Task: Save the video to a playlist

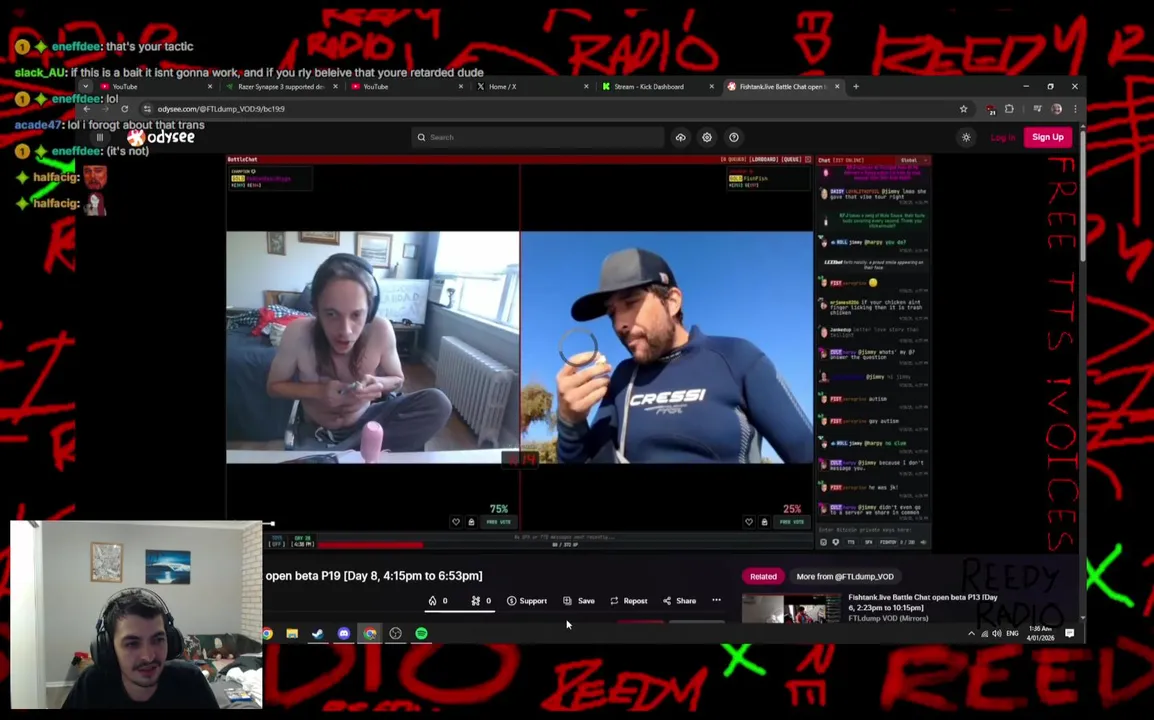Action: tap(578, 601)
